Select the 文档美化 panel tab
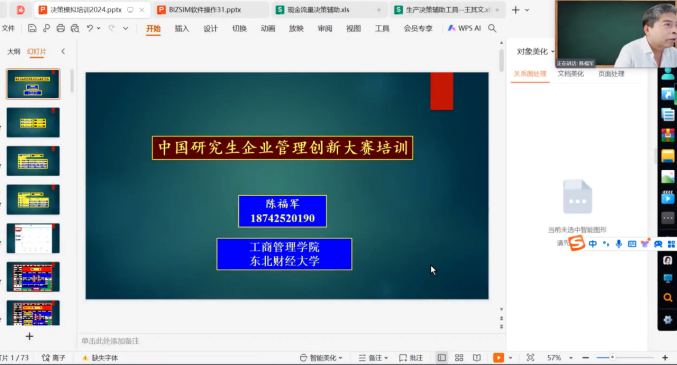 pyautogui.click(x=570, y=74)
